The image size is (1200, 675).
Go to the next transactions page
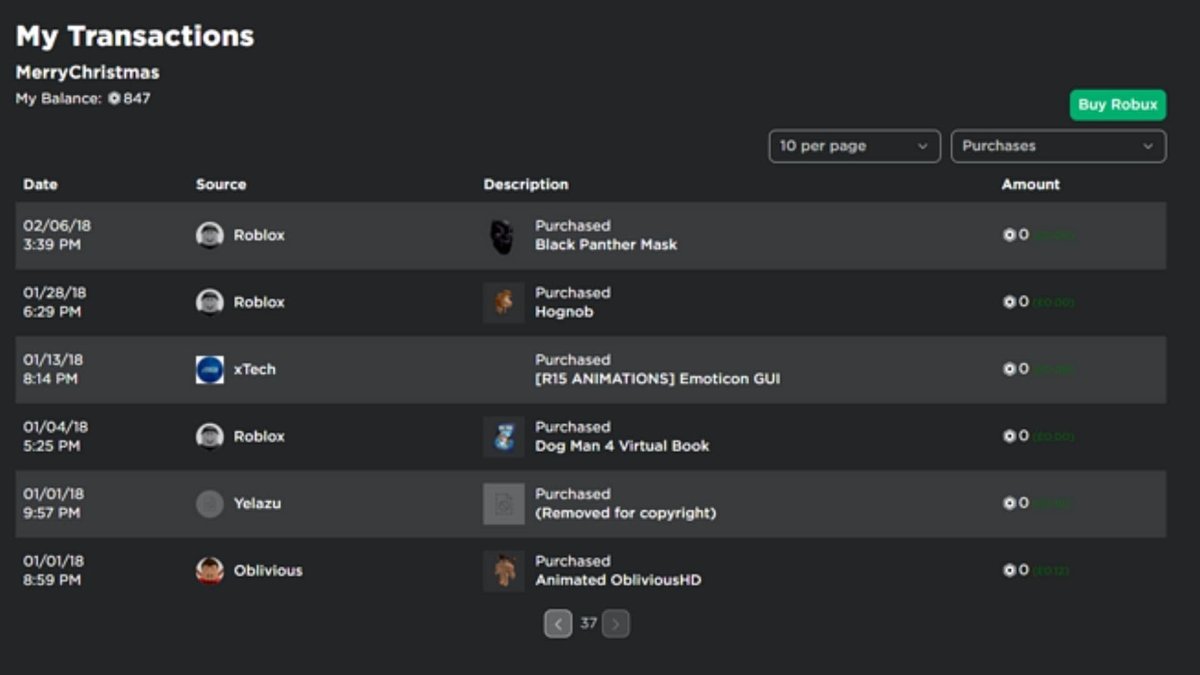(615, 622)
